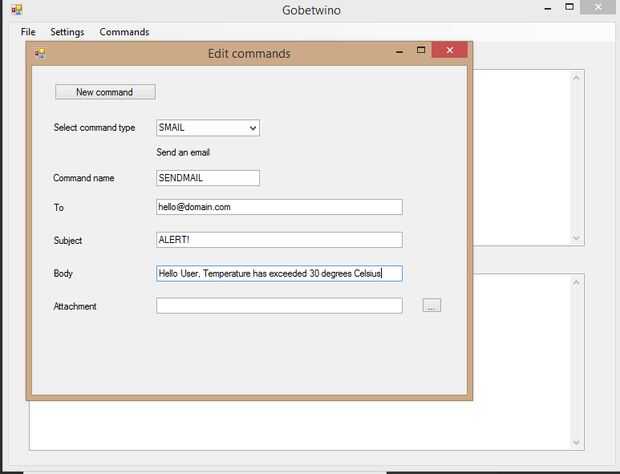Click the 'Subject' label
The width and height of the screenshot is (620, 474).
pyautogui.click(x=68, y=240)
